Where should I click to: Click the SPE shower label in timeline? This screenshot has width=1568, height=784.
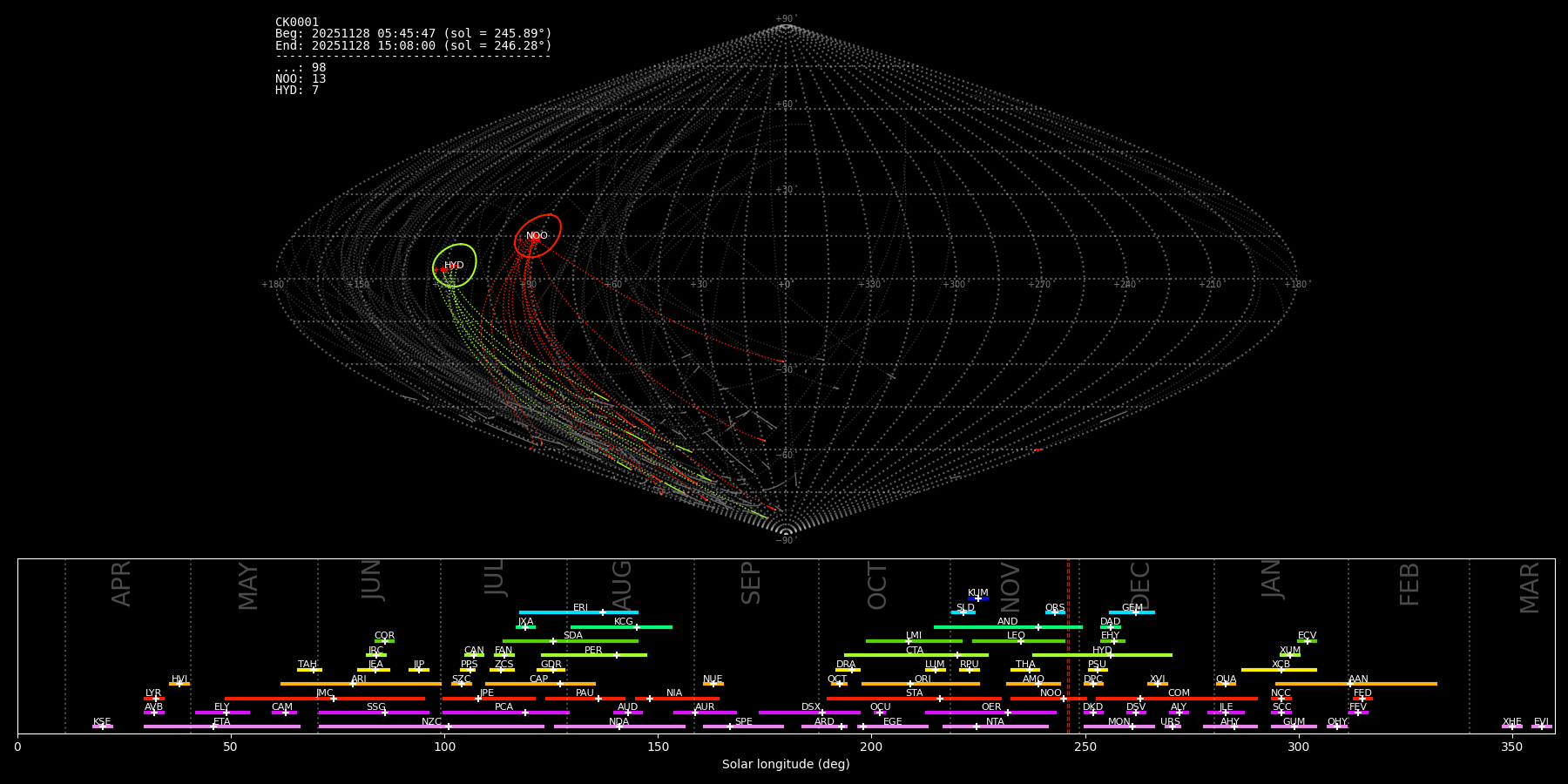point(744,722)
